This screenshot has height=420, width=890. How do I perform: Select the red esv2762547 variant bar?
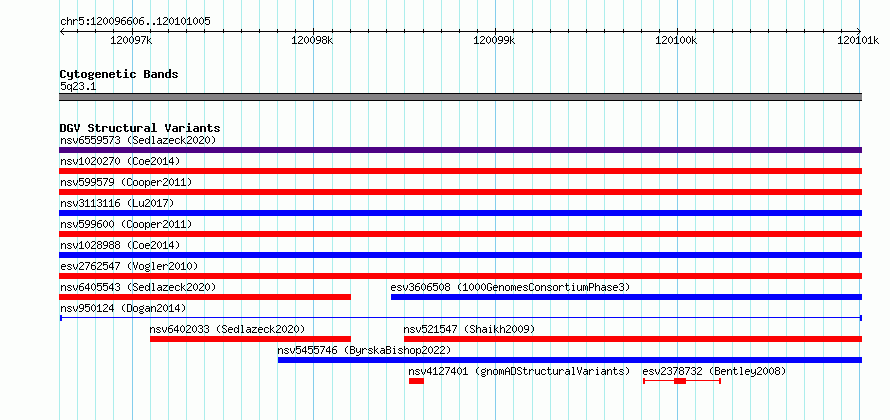tap(460, 276)
